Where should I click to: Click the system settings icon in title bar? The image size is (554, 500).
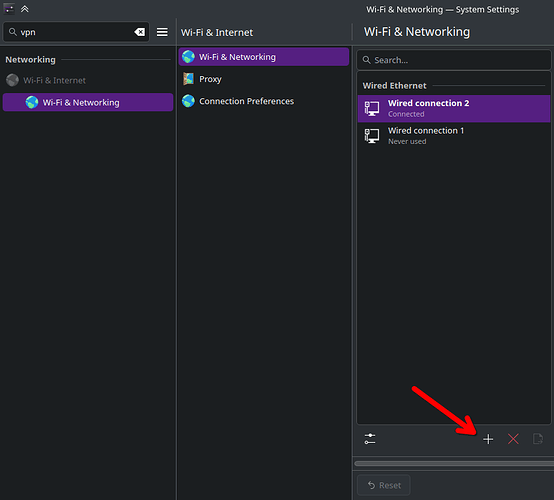click(x=9, y=8)
